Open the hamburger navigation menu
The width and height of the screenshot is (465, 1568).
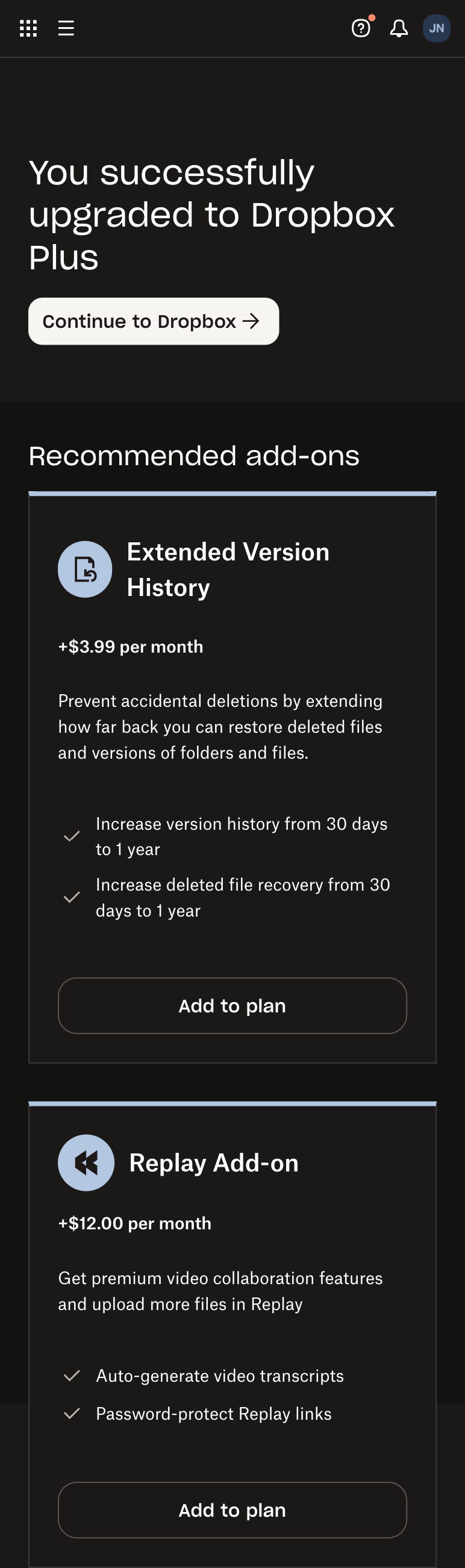66,28
